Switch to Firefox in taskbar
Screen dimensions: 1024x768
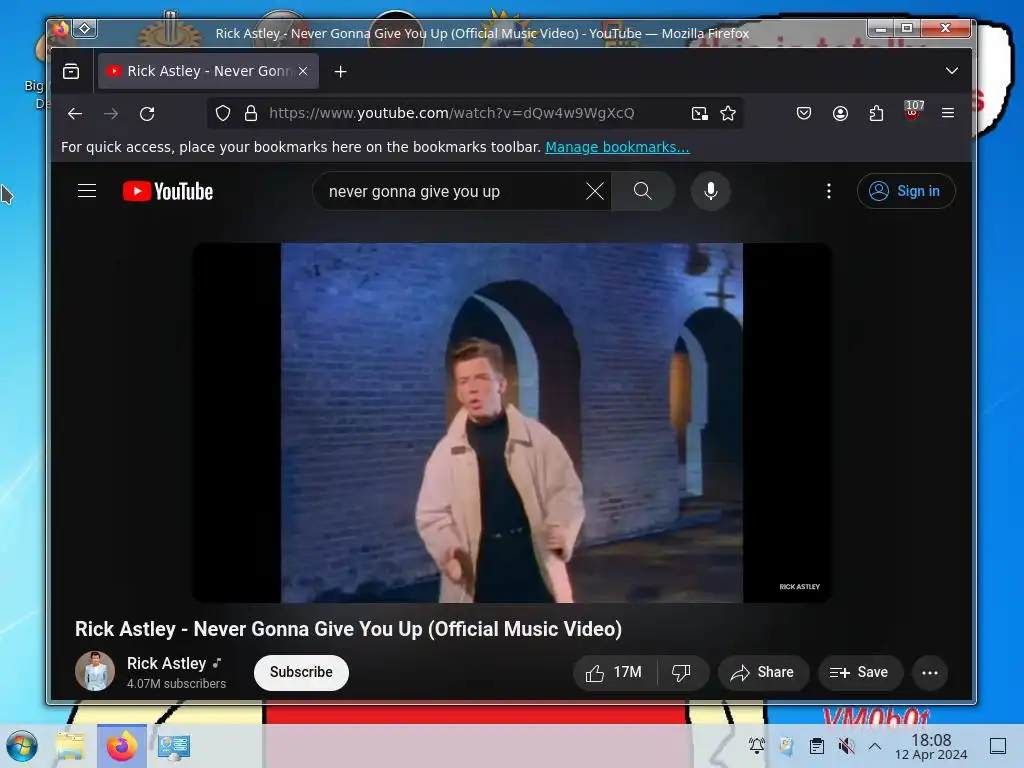click(x=121, y=746)
